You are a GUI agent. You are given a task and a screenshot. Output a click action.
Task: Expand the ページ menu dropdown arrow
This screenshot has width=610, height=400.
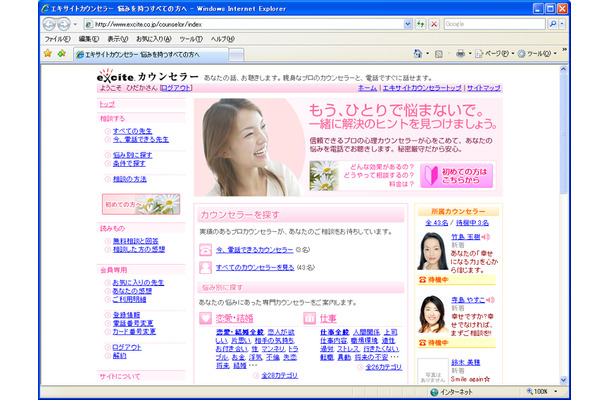tap(513, 54)
